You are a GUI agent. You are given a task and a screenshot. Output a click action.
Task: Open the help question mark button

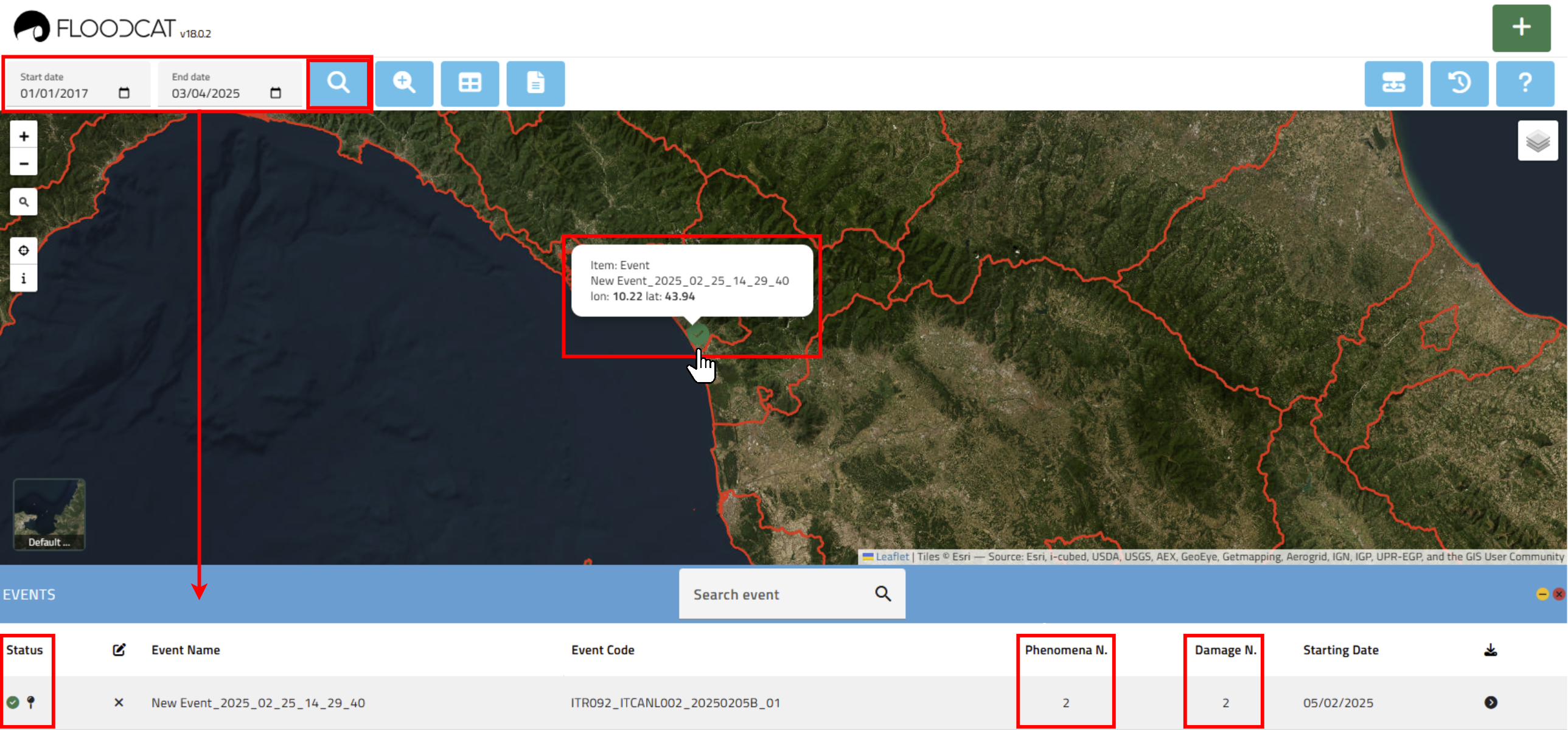1524,83
